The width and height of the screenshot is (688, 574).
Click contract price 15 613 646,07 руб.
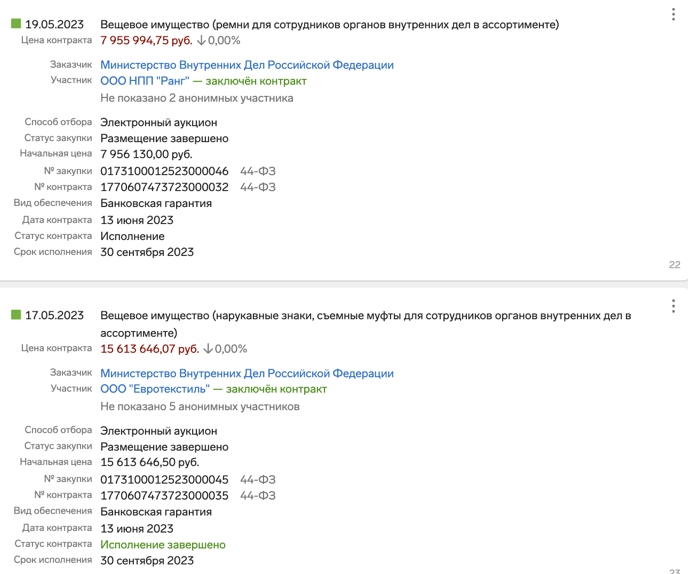(x=150, y=349)
